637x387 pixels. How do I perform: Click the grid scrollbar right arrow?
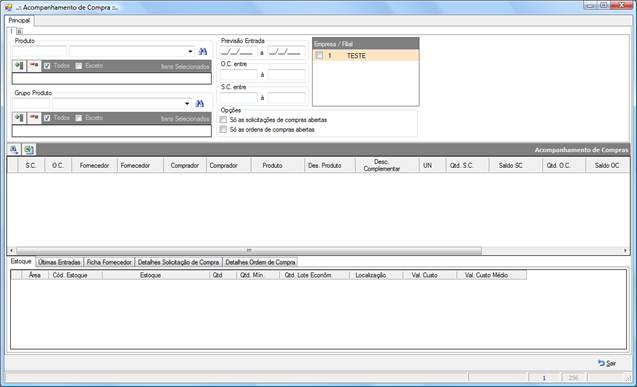click(625, 251)
